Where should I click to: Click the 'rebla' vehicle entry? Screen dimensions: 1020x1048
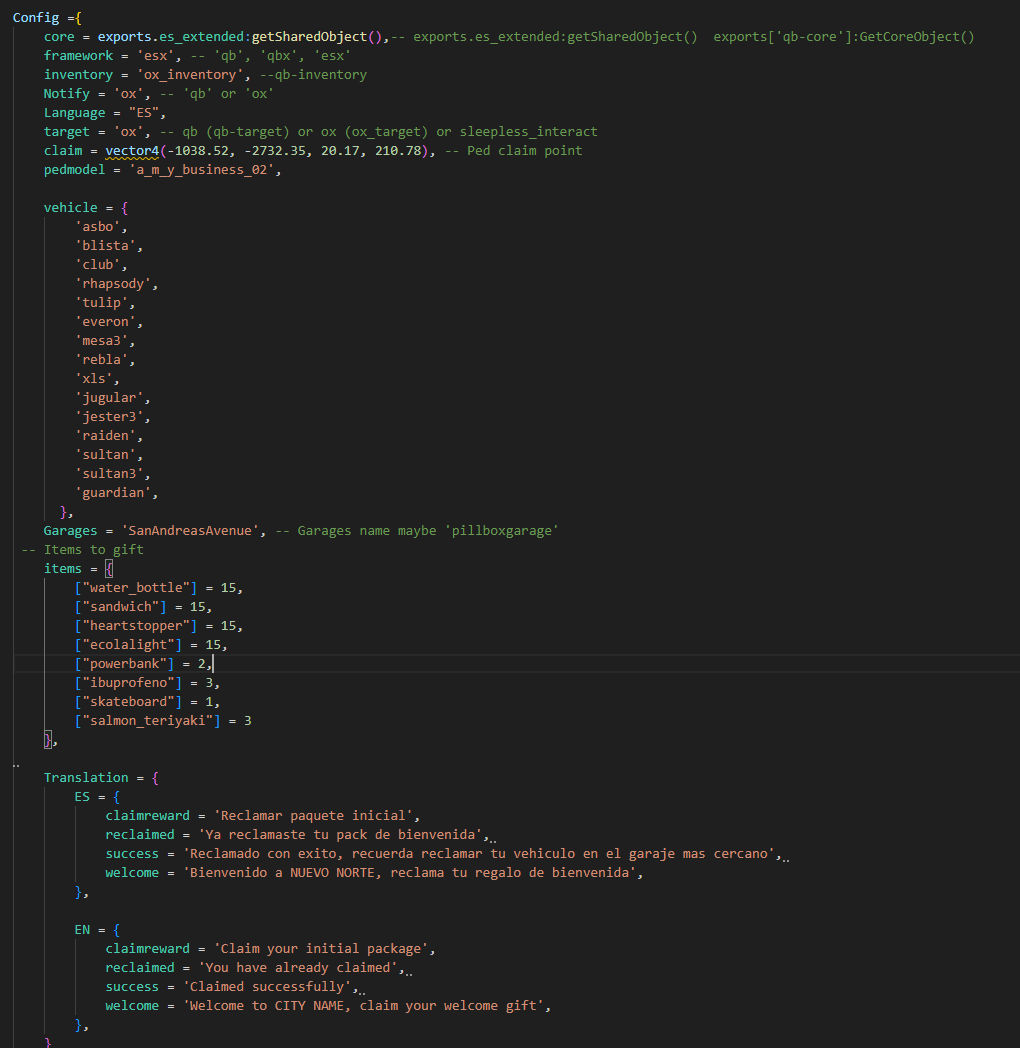pyautogui.click(x=102, y=360)
